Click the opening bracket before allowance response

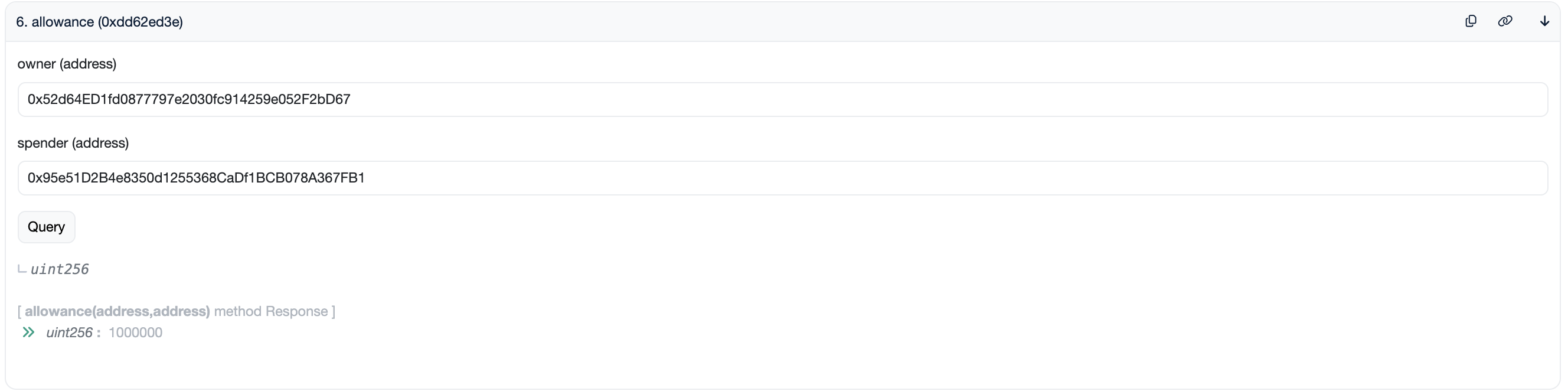[19, 312]
